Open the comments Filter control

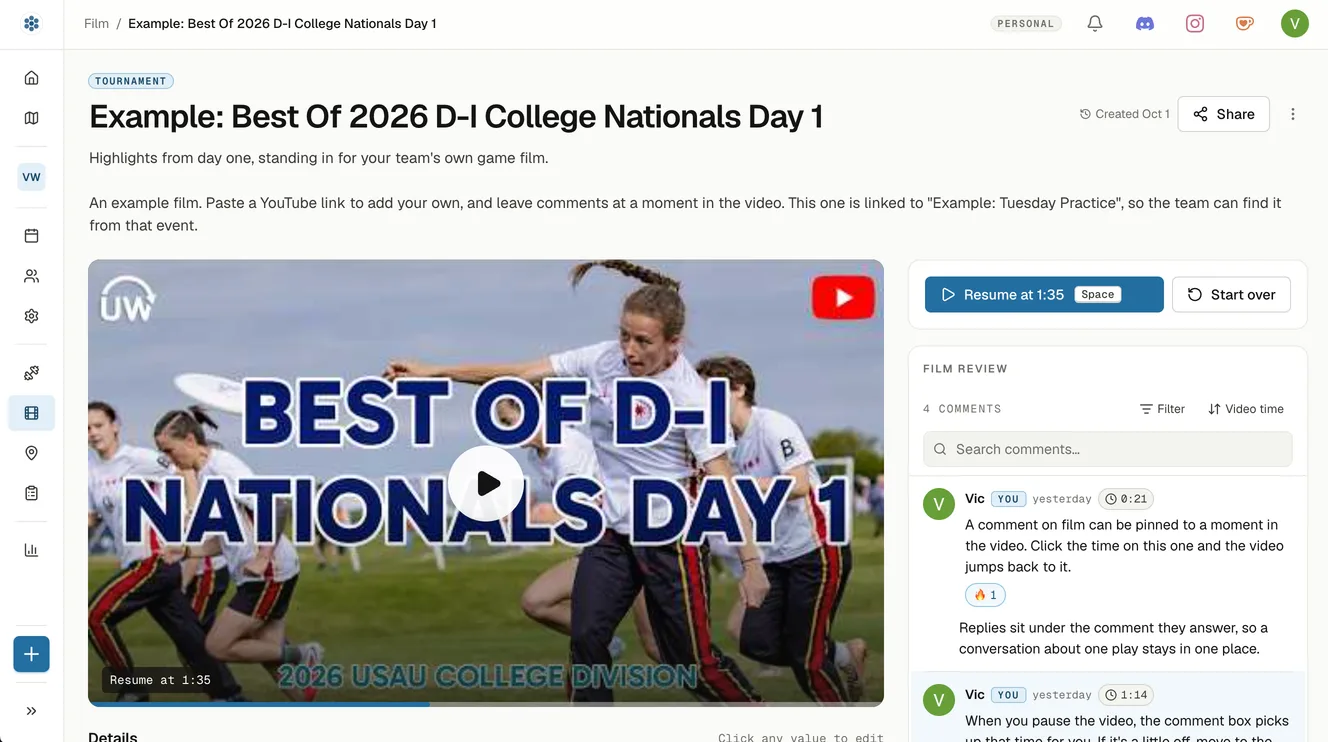1162,409
